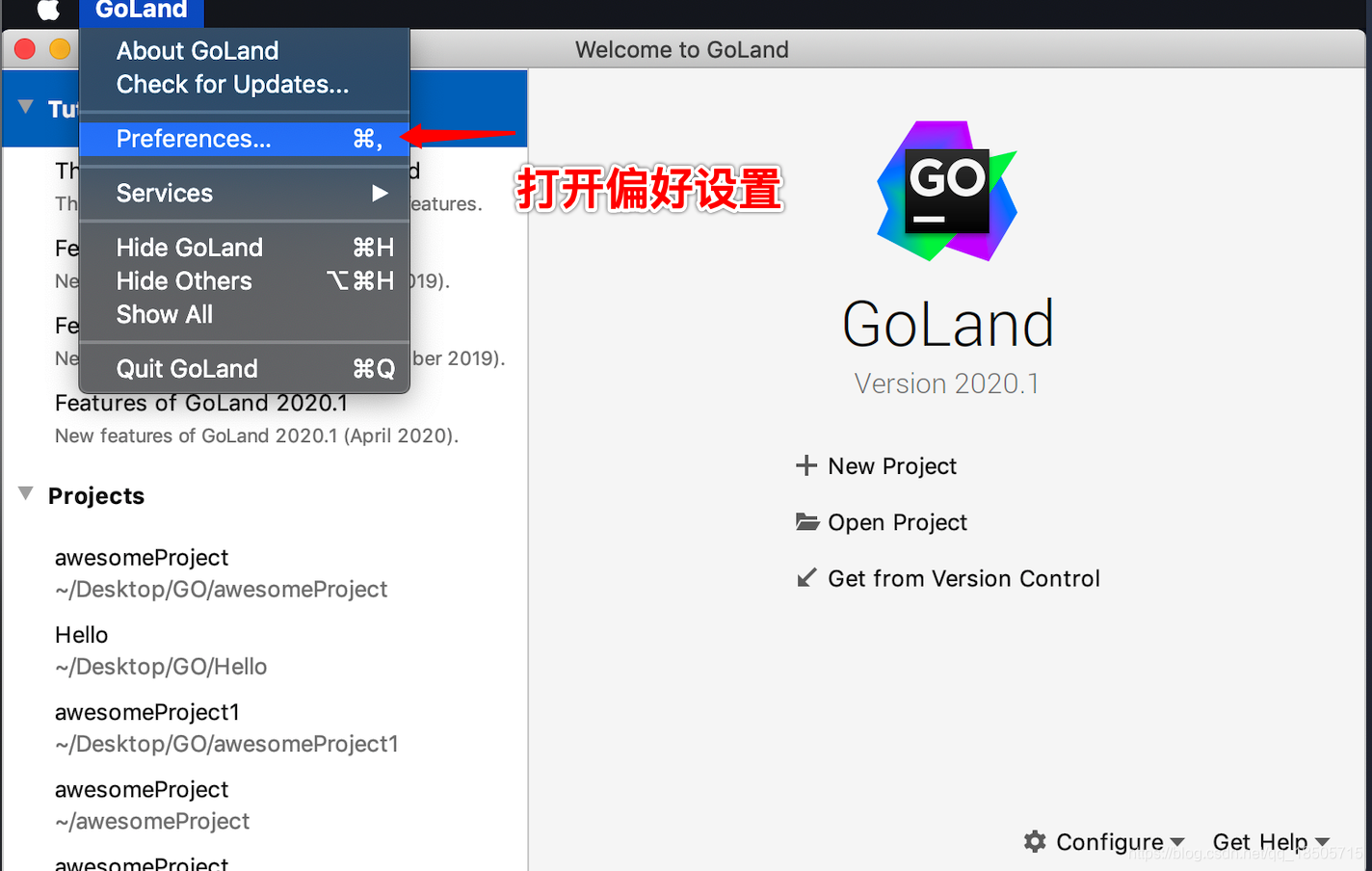Click the GoLand product name text
This screenshot has width=1372, height=871.
[948, 324]
